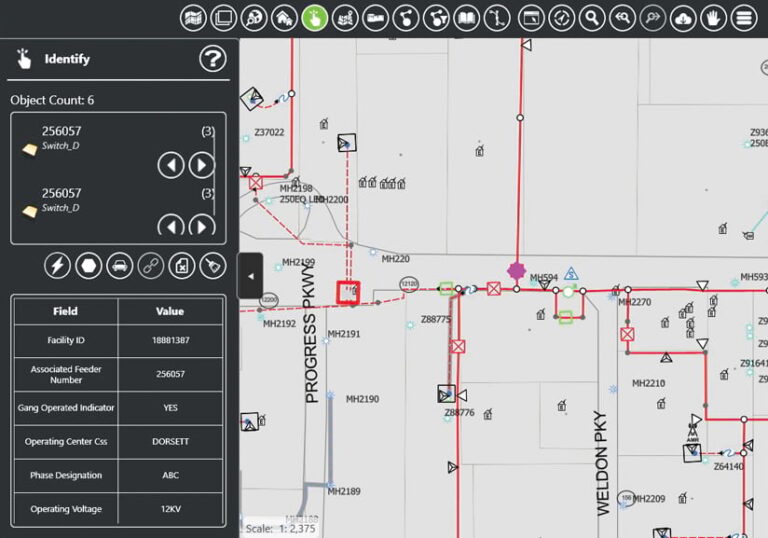Click the Phase Designation ABC value

[170, 475]
